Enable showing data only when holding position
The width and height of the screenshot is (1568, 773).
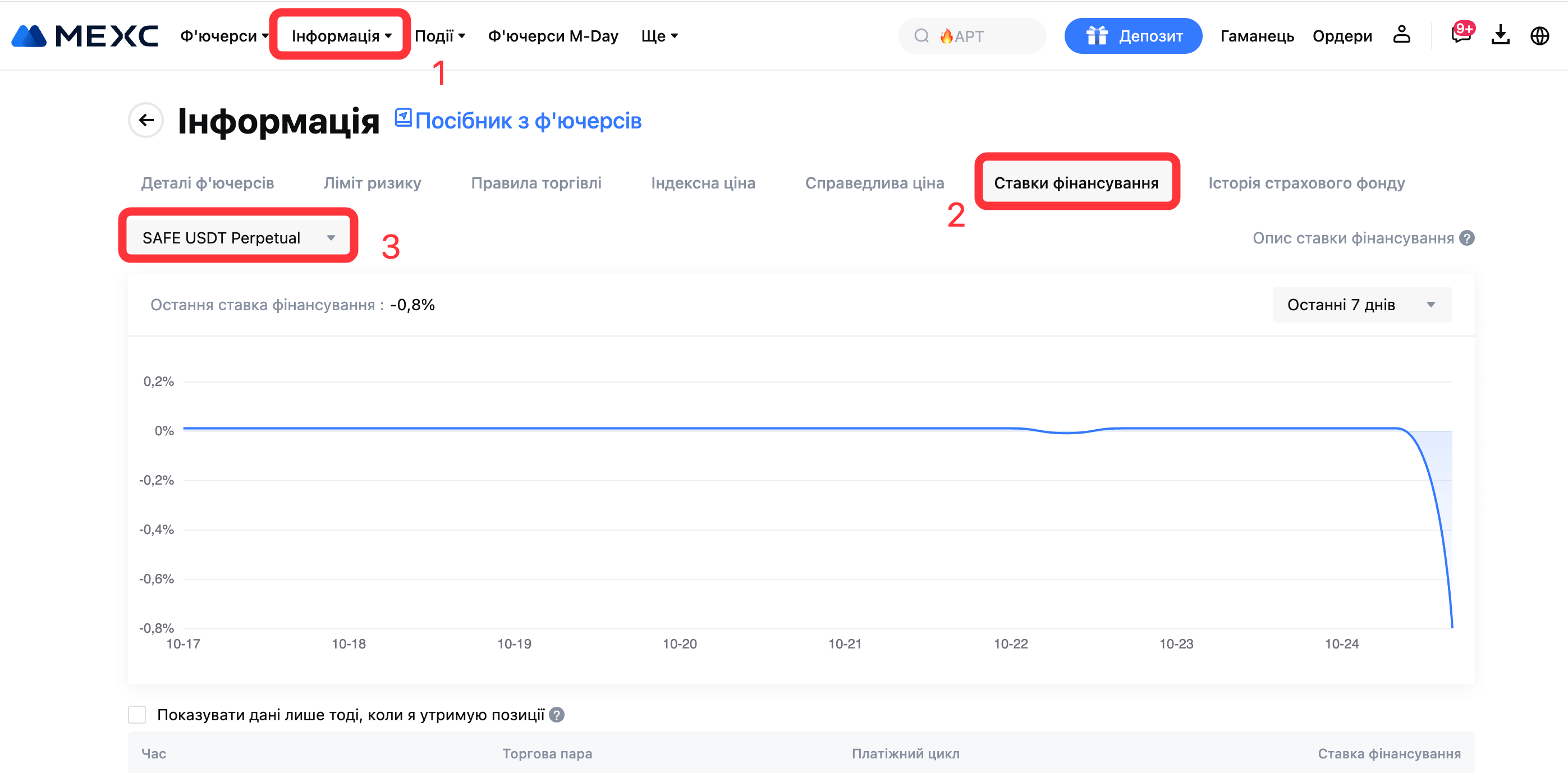click(137, 715)
